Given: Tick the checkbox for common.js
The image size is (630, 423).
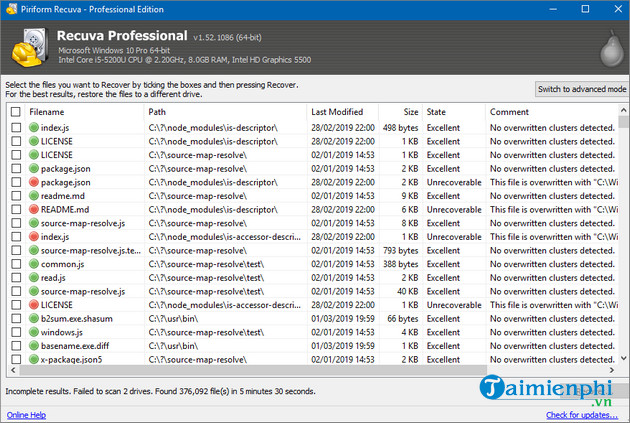Looking at the screenshot, I should click(x=15, y=264).
